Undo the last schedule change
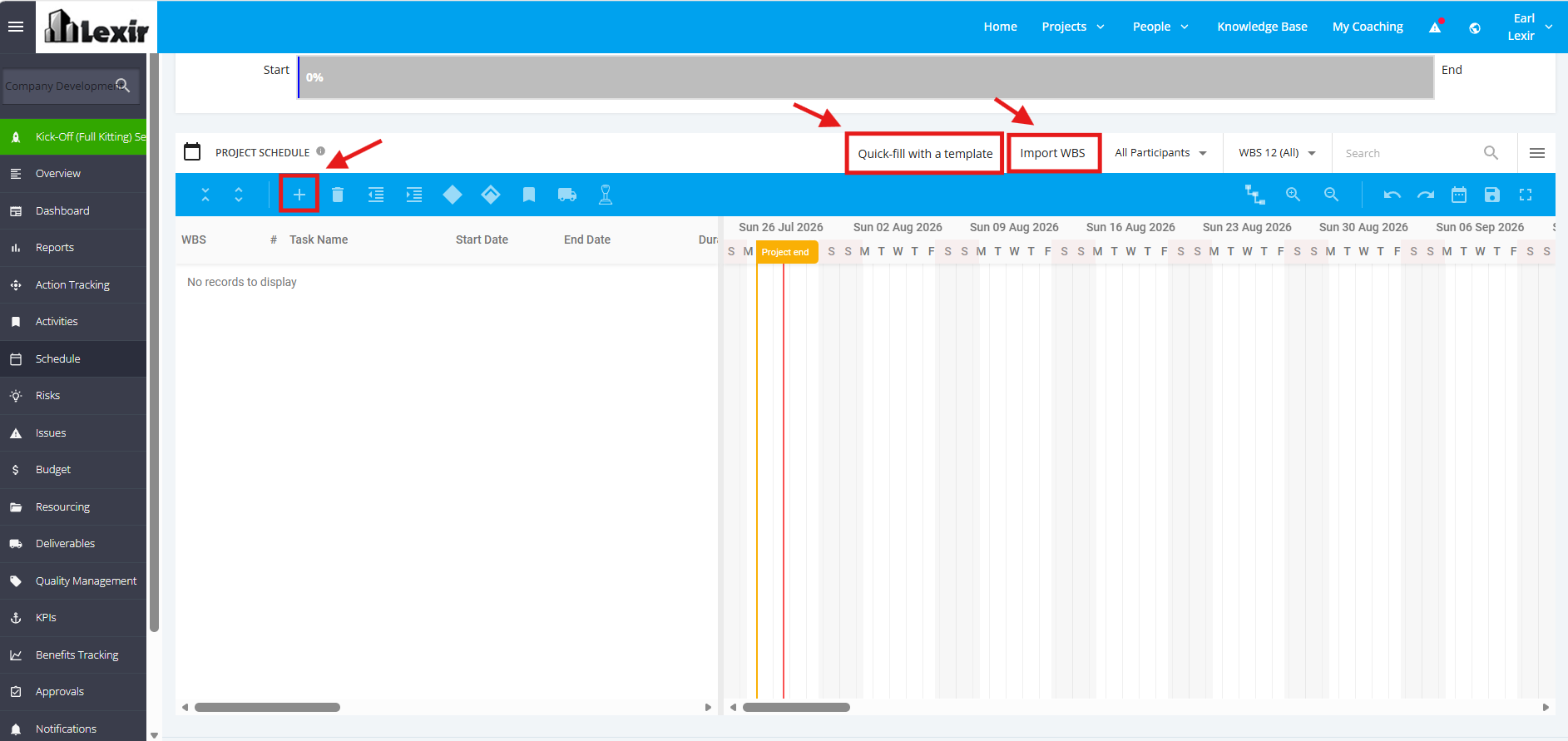This screenshot has width=1568, height=741. [1392, 195]
